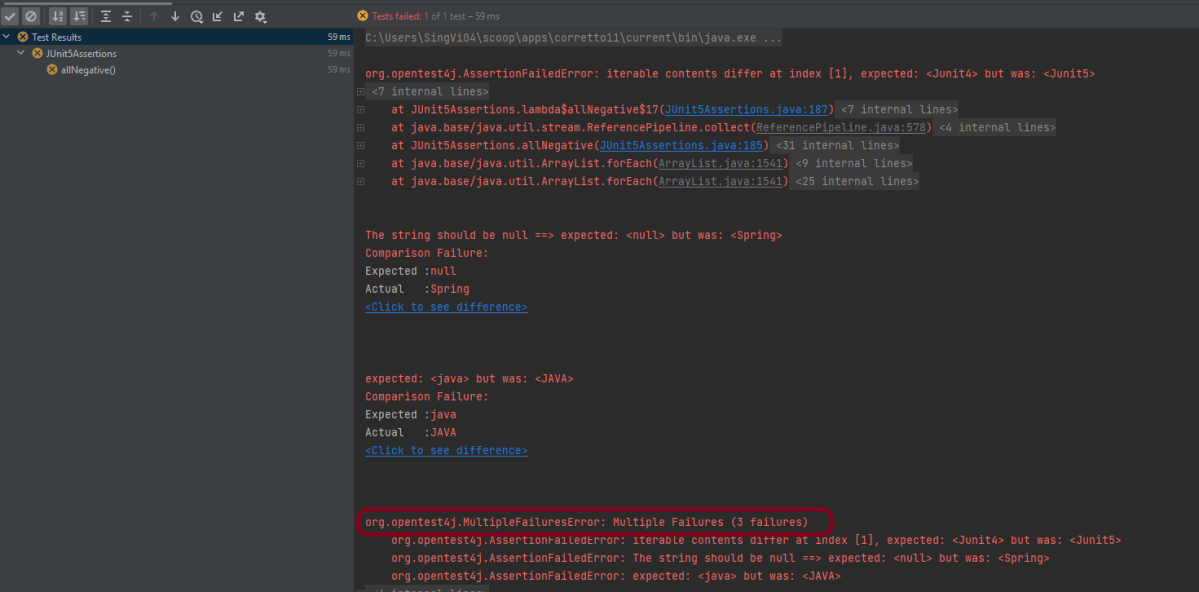Click Collapse All icon in test toolbar
Viewport: 1199px width, 592px height.
click(127, 16)
